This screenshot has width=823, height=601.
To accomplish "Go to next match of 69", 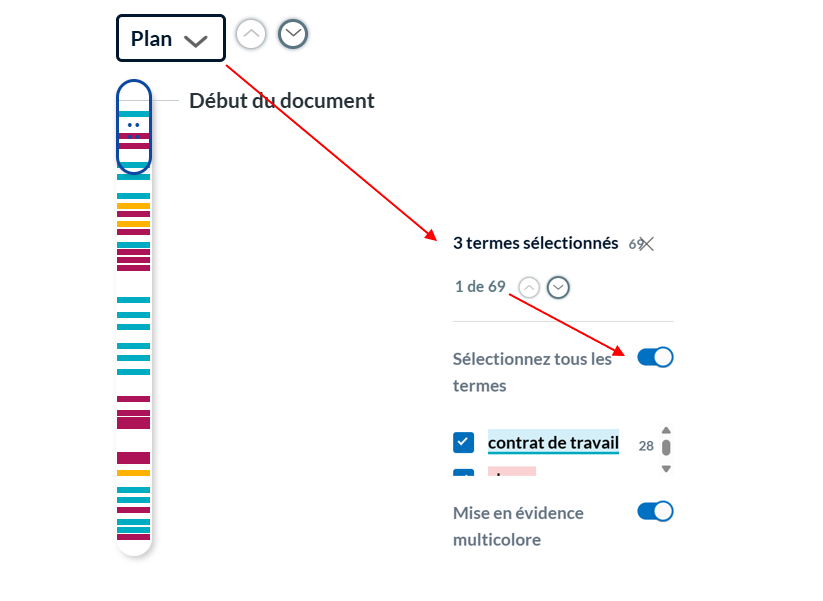I will pyautogui.click(x=558, y=287).
